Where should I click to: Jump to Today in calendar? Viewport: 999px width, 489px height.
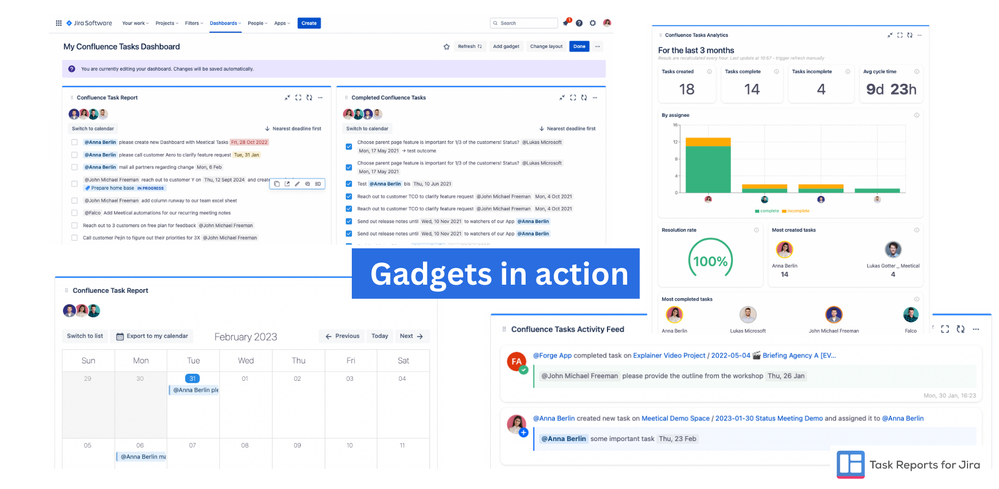380,336
